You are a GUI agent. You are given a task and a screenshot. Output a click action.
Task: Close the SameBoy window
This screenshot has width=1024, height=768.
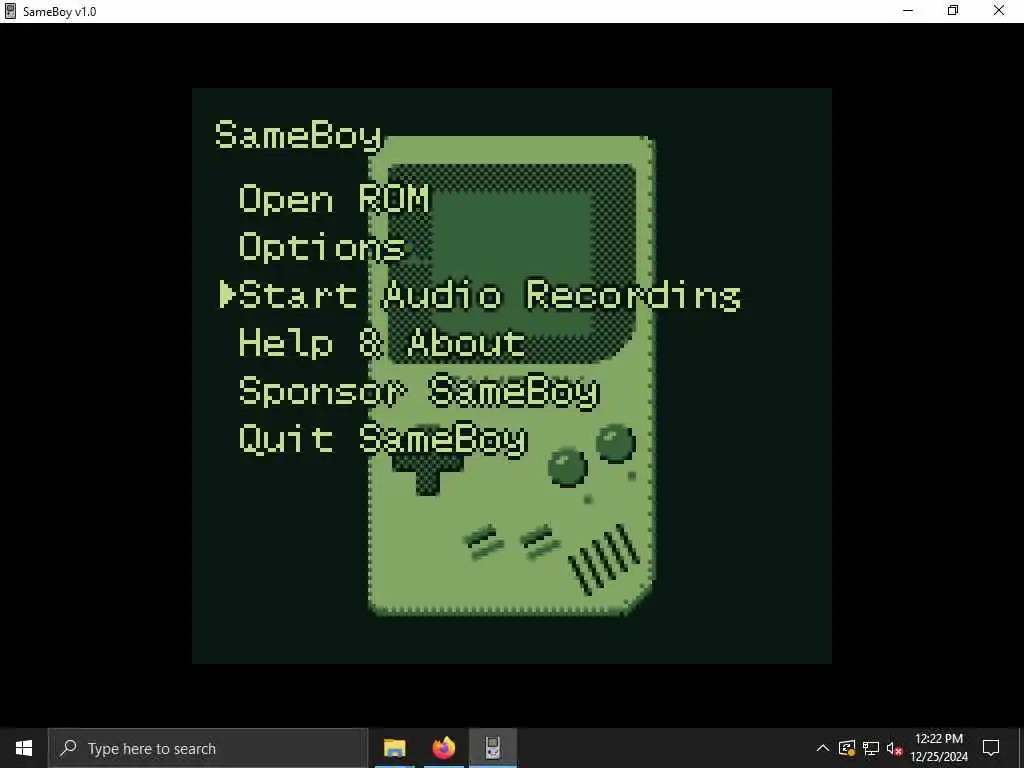tap(999, 11)
